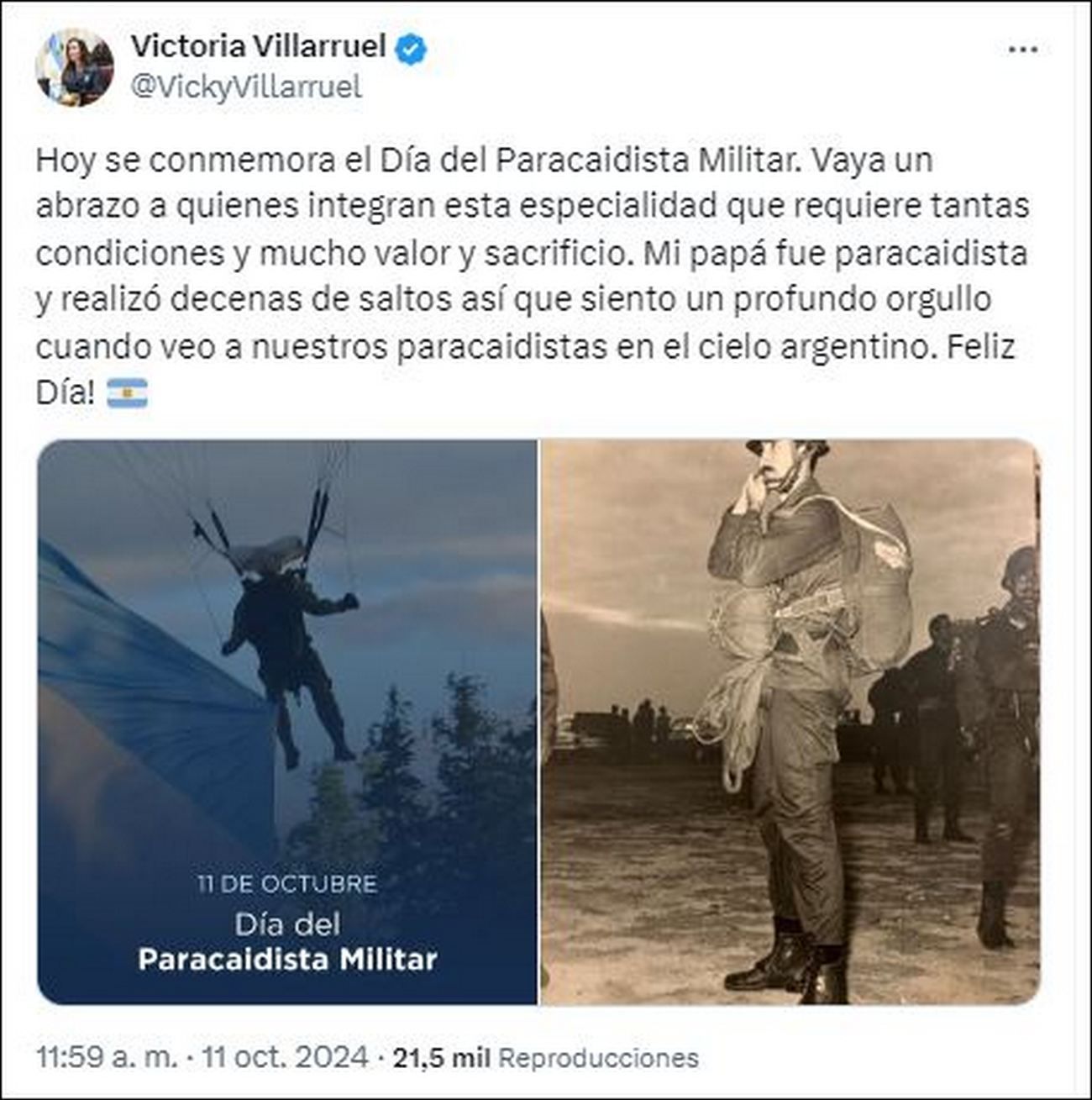Screen dimensions: 1092x1100
Task: Visit the @VickyVillarruel handle link
Action: 246,87
